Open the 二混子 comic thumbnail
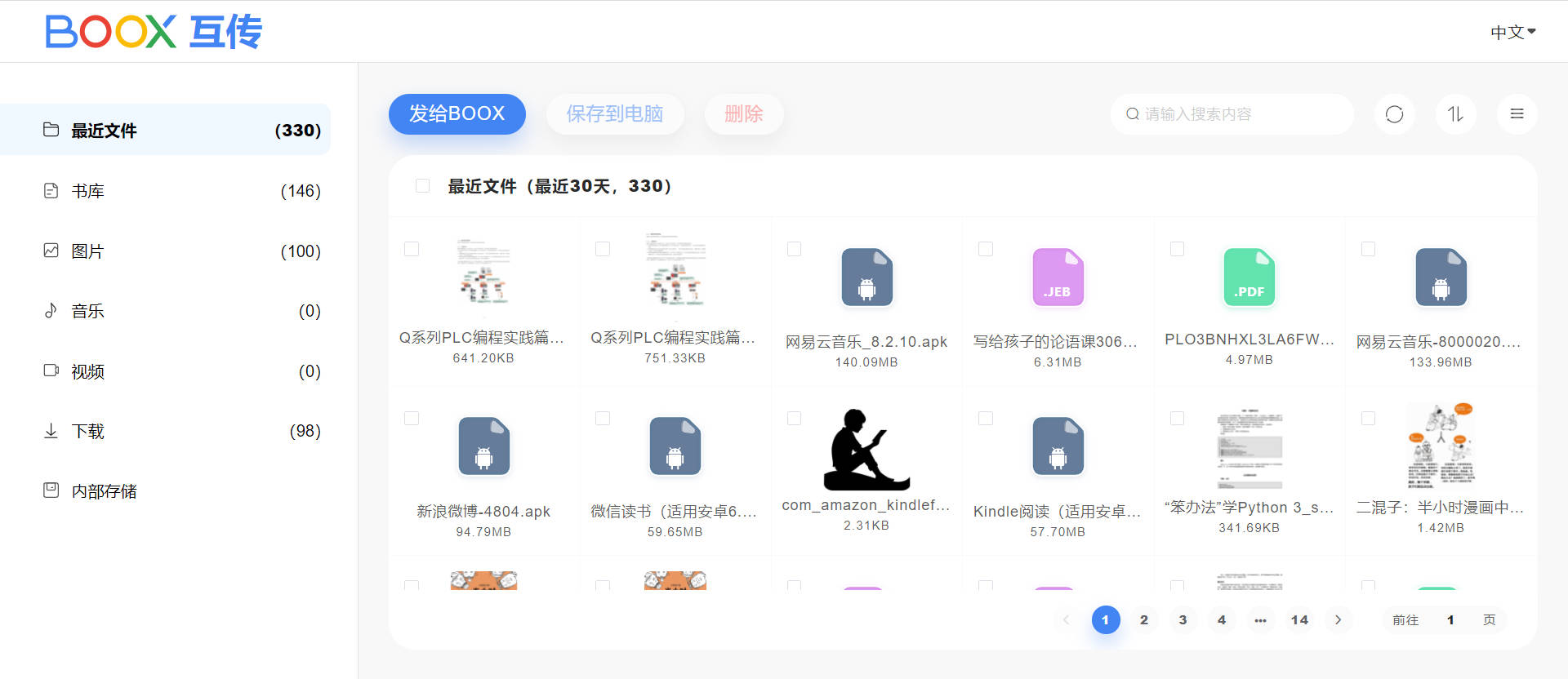The height and width of the screenshot is (679, 1568). tap(1441, 446)
